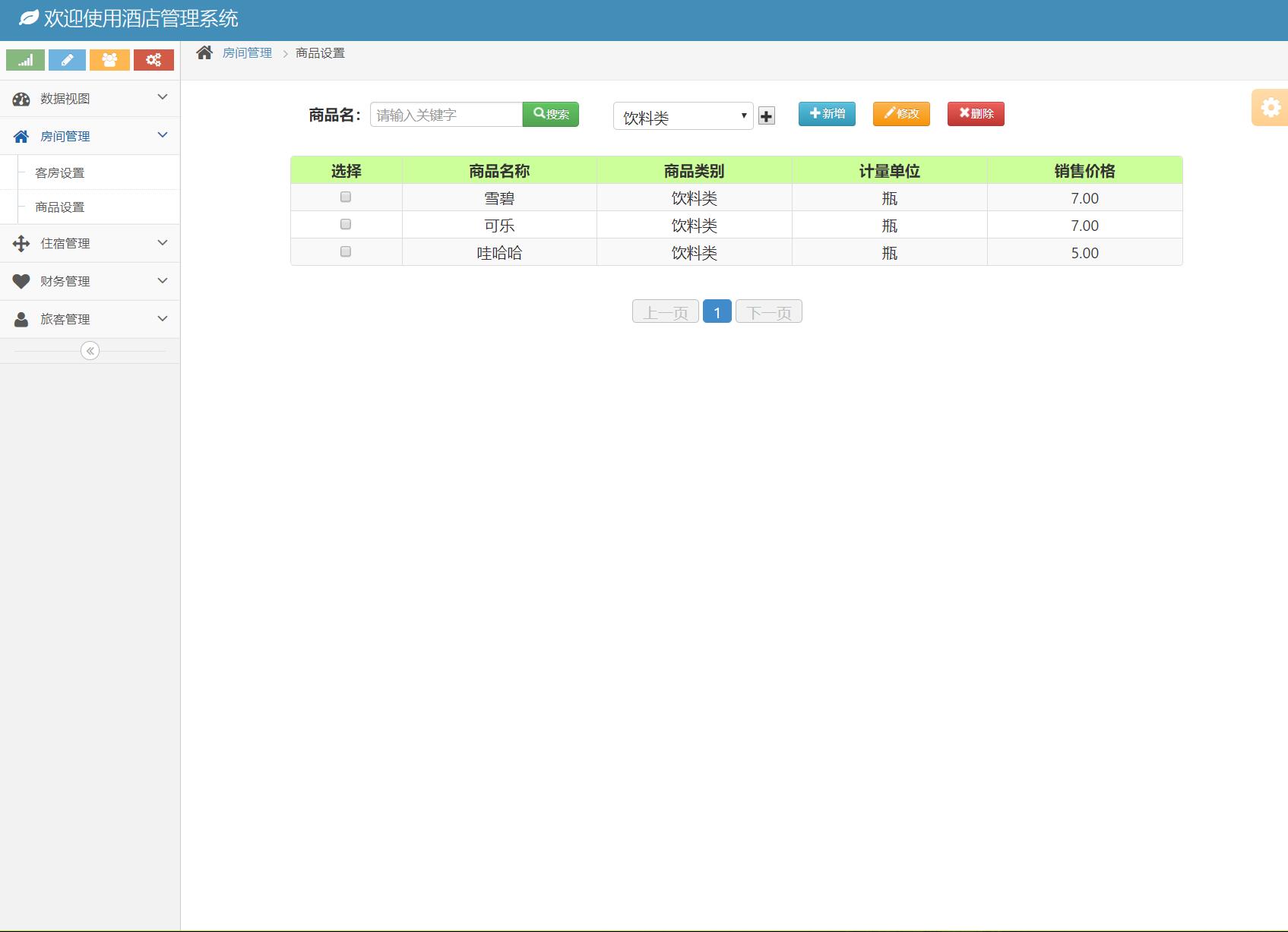
Task: Select the 可乐 row checkbox
Action: [346, 225]
